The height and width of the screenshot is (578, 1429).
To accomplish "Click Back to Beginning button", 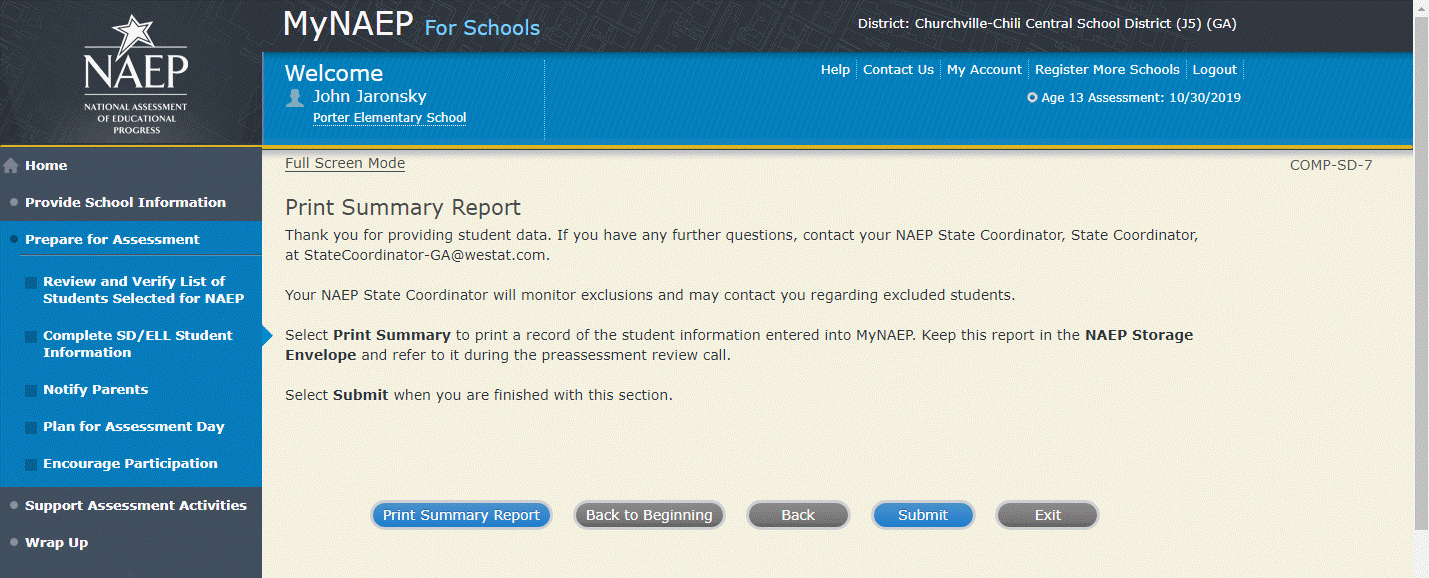I will (649, 515).
